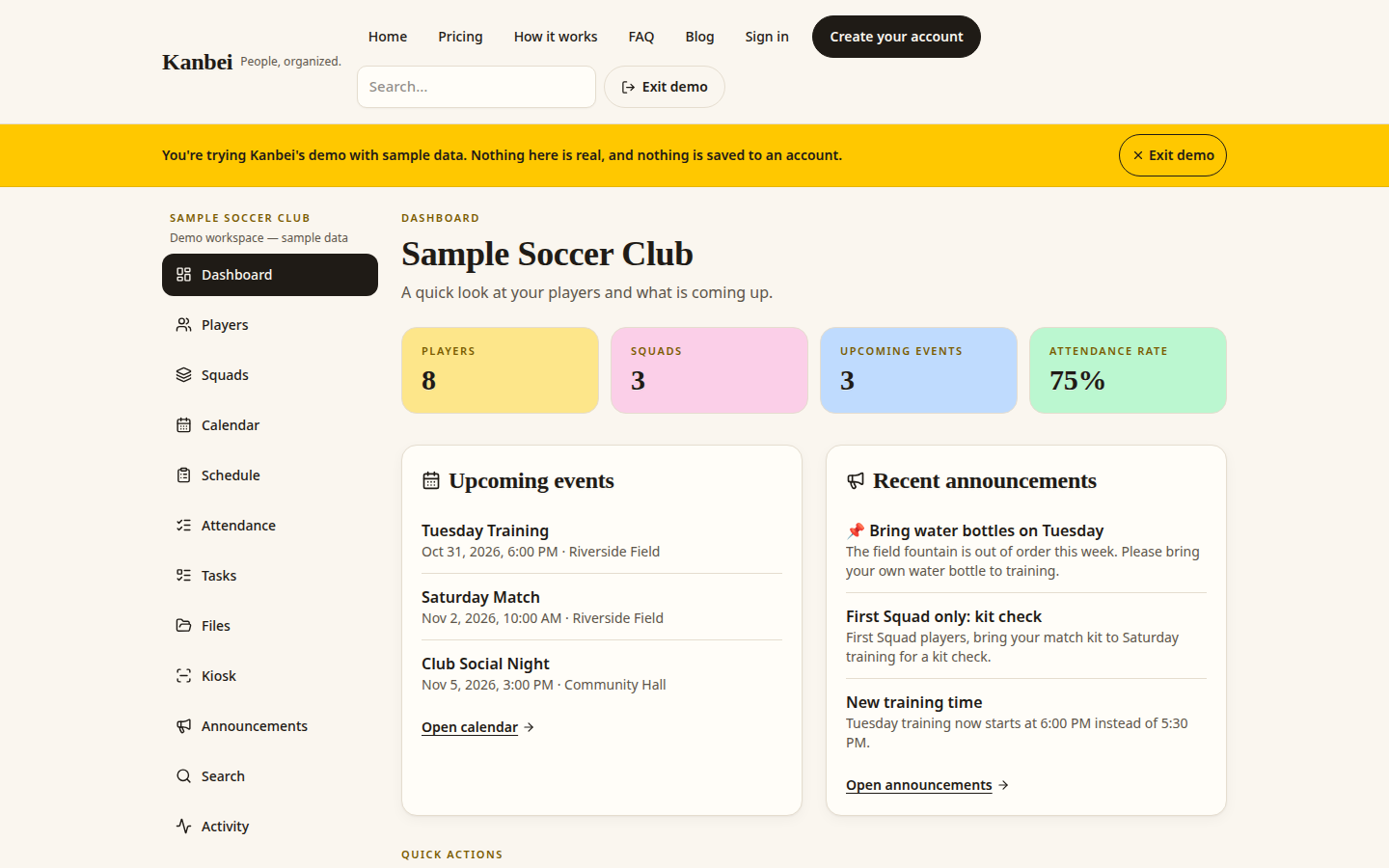This screenshot has height=868, width=1389.
Task: Click the New training time announcement
Action: [913, 702]
